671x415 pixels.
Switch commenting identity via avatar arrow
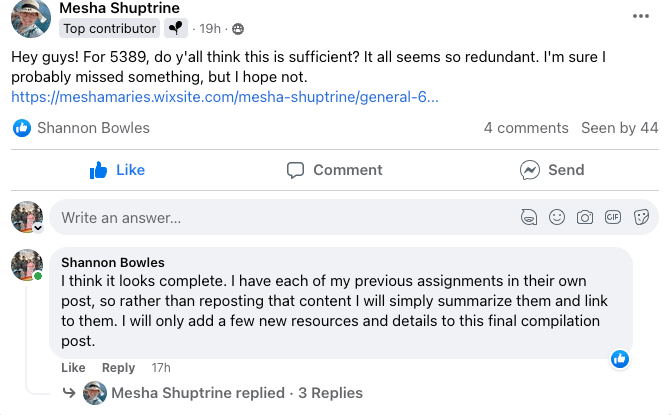[38, 228]
